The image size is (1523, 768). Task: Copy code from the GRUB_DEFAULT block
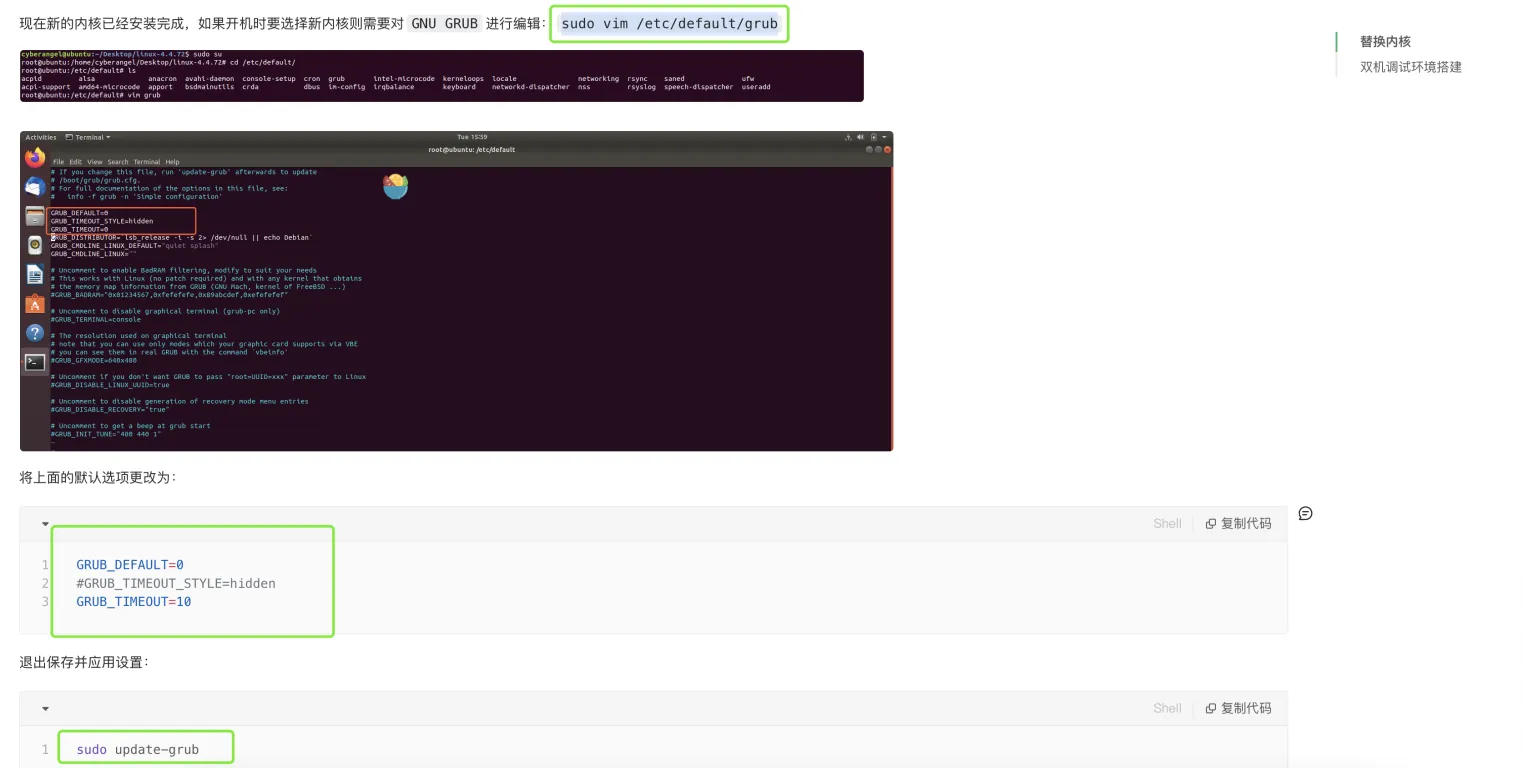point(1238,524)
